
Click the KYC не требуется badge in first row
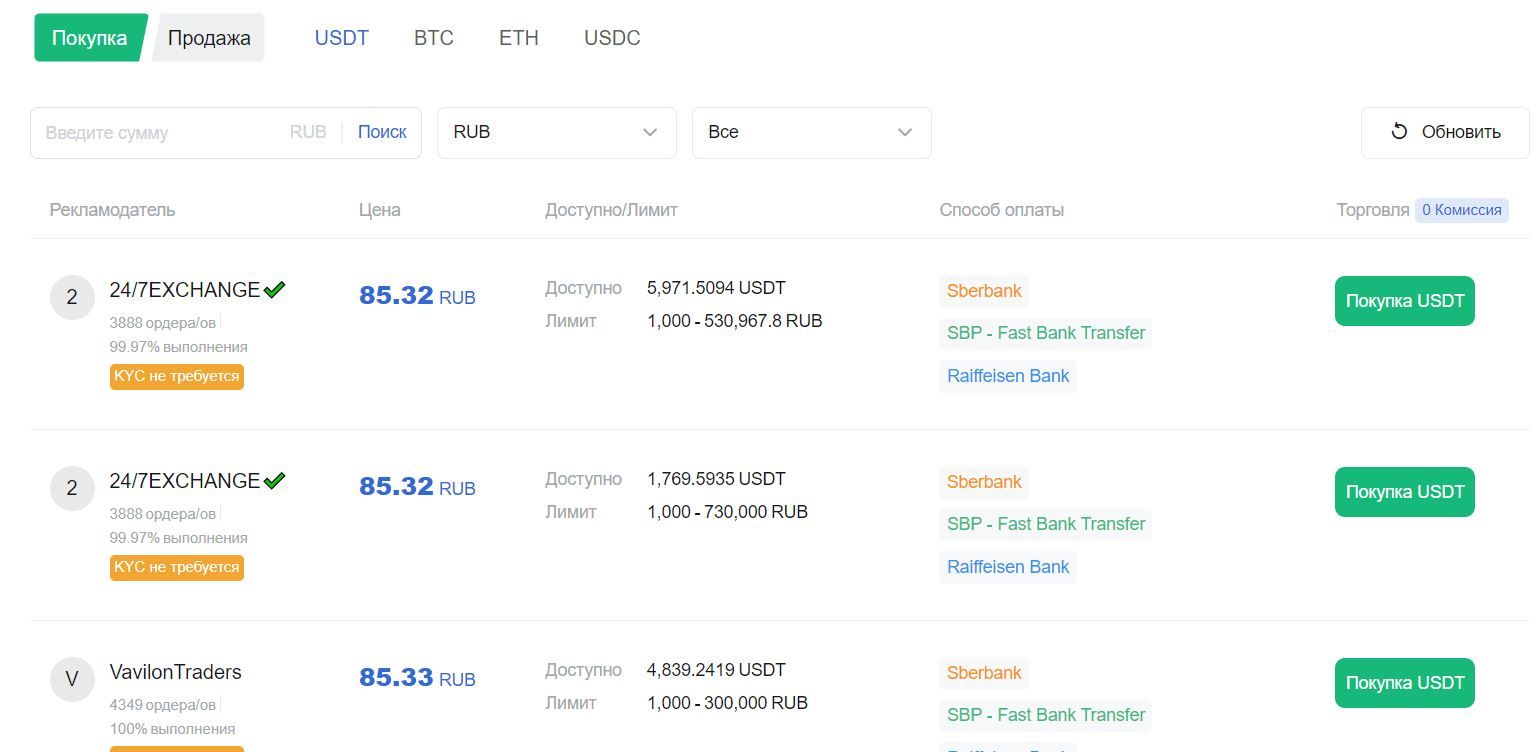(177, 376)
